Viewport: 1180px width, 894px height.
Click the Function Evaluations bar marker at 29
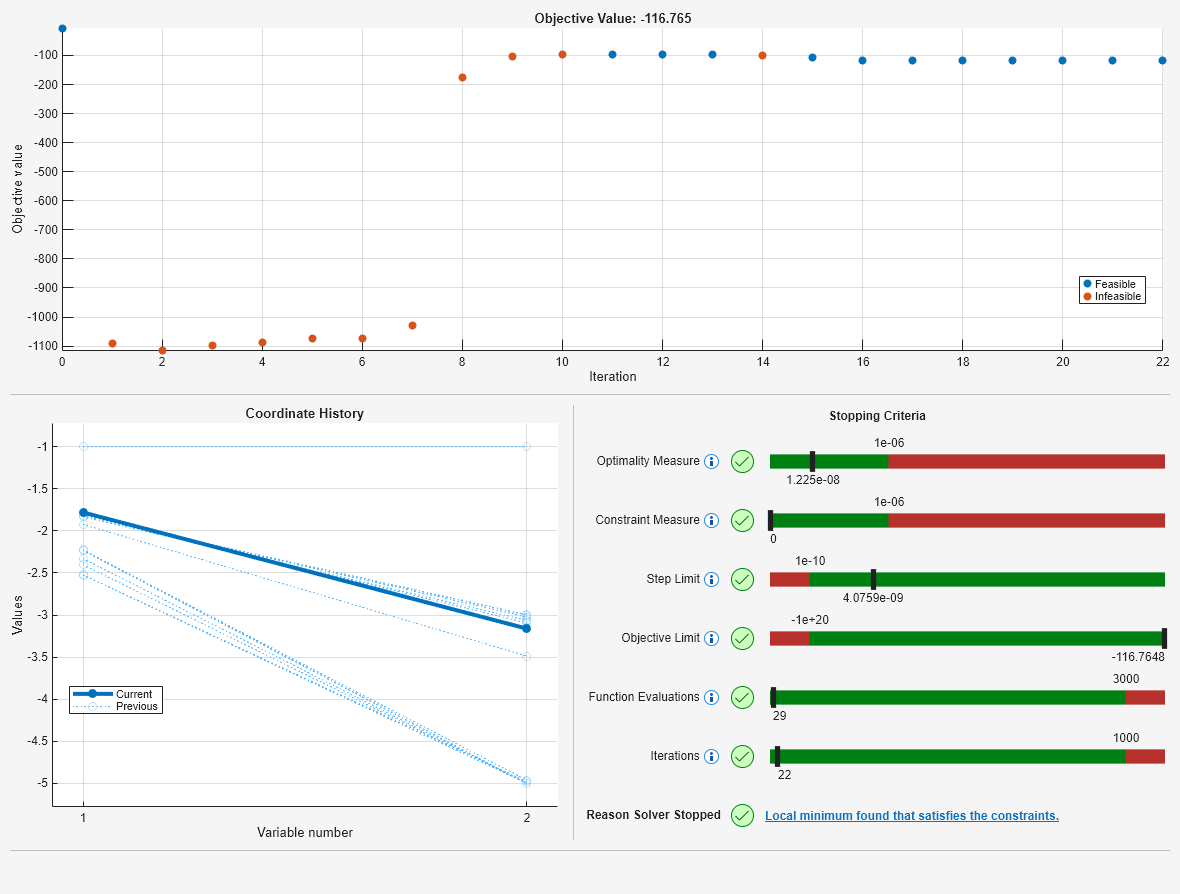(x=773, y=697)
